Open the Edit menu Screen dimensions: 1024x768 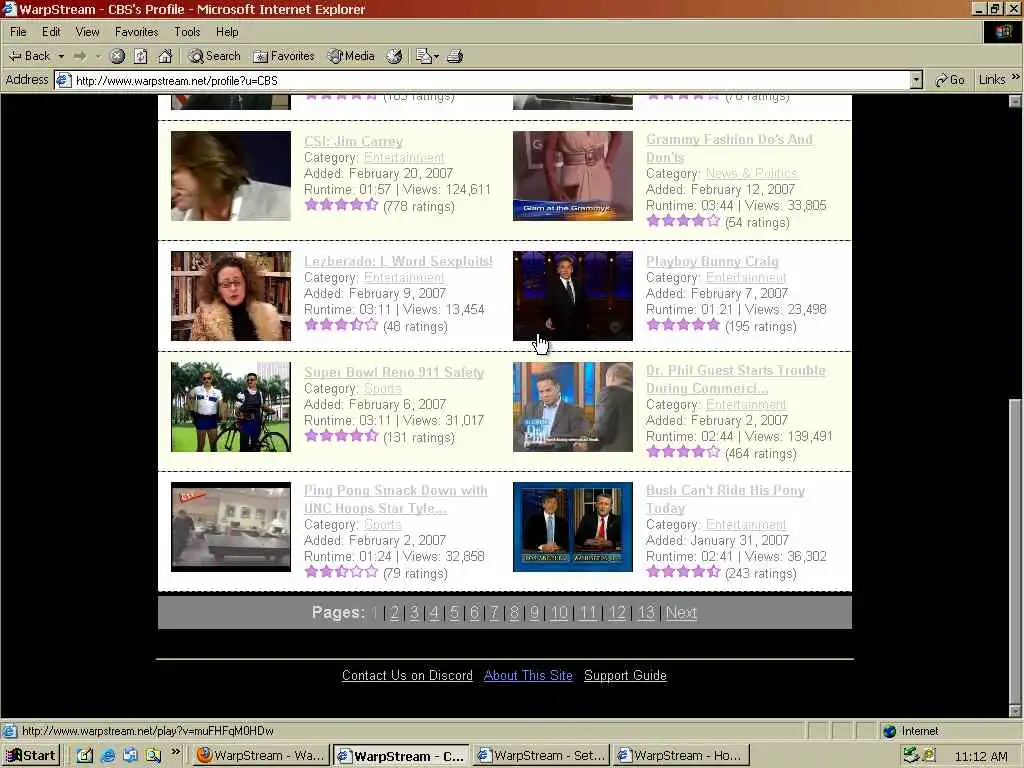(51, 31)
